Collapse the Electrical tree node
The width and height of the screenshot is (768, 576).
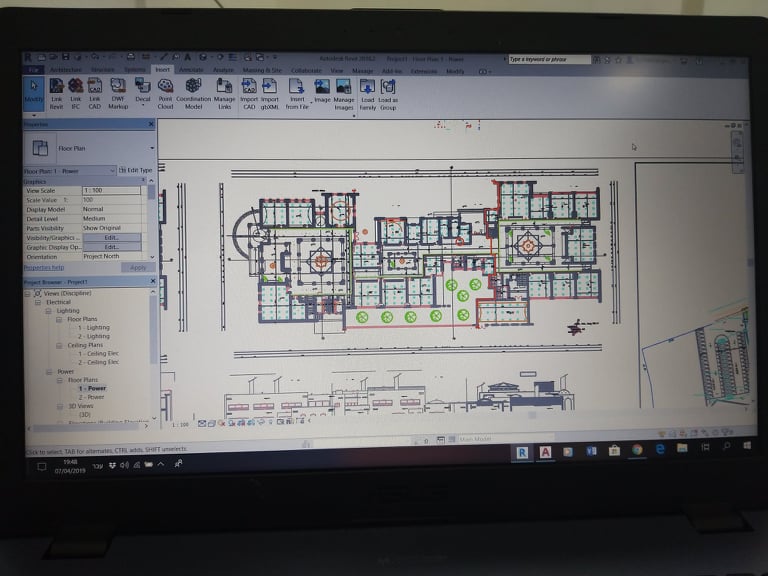point(38,302)
